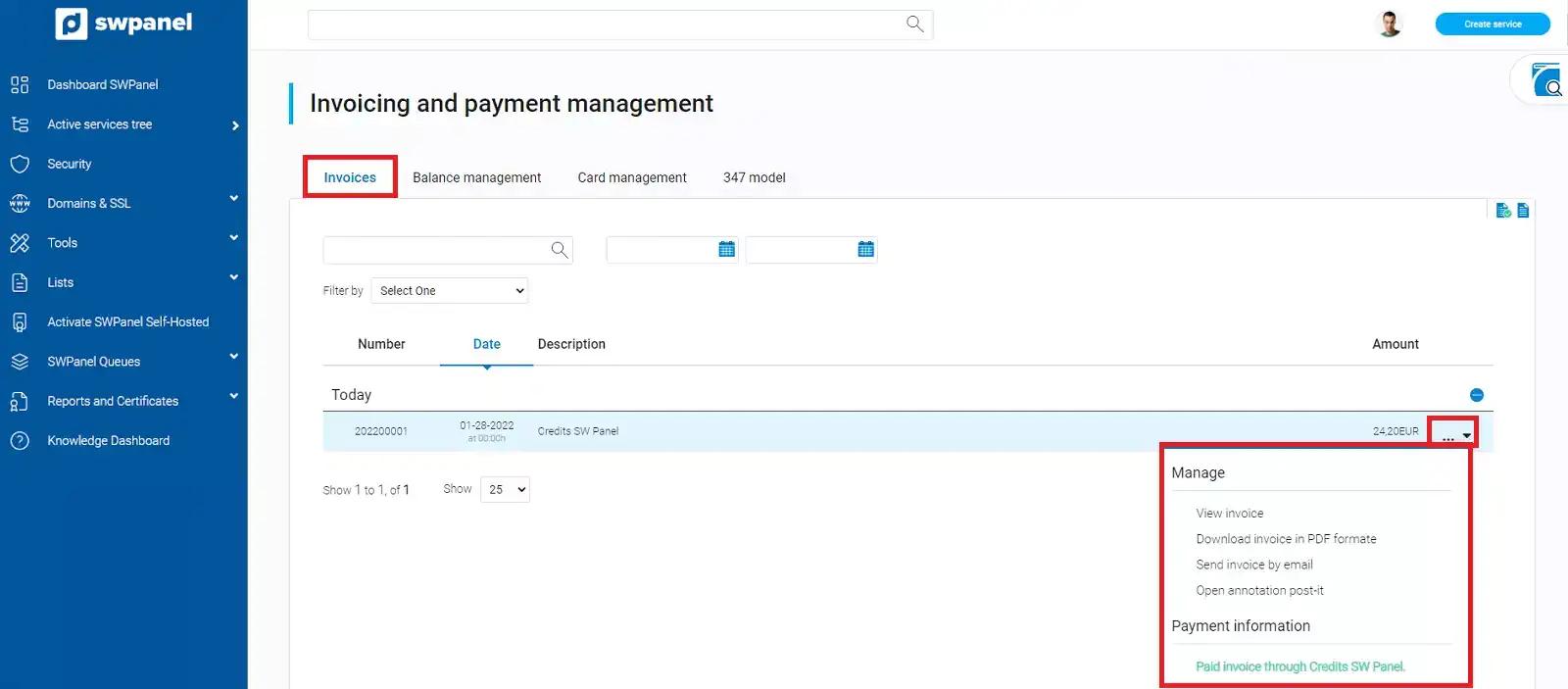The image size is (1568, 689).
Task: Click the Create service button
Action: [x=1493, y=24]
